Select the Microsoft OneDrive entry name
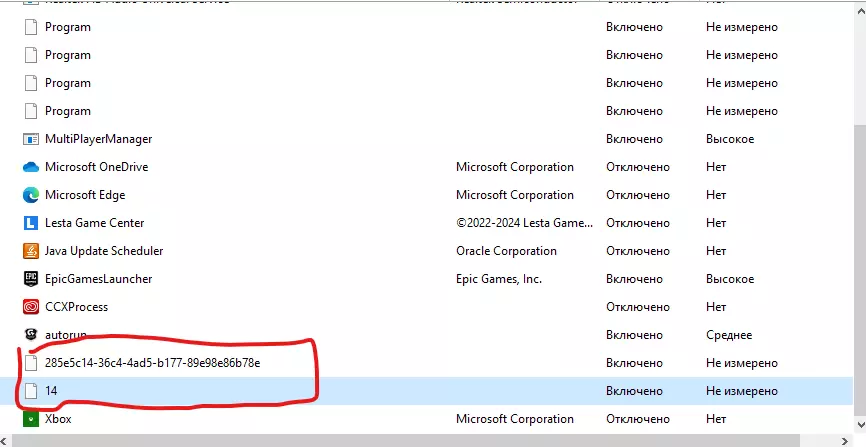The image size is (866, 447). click(x=97, y=167)
